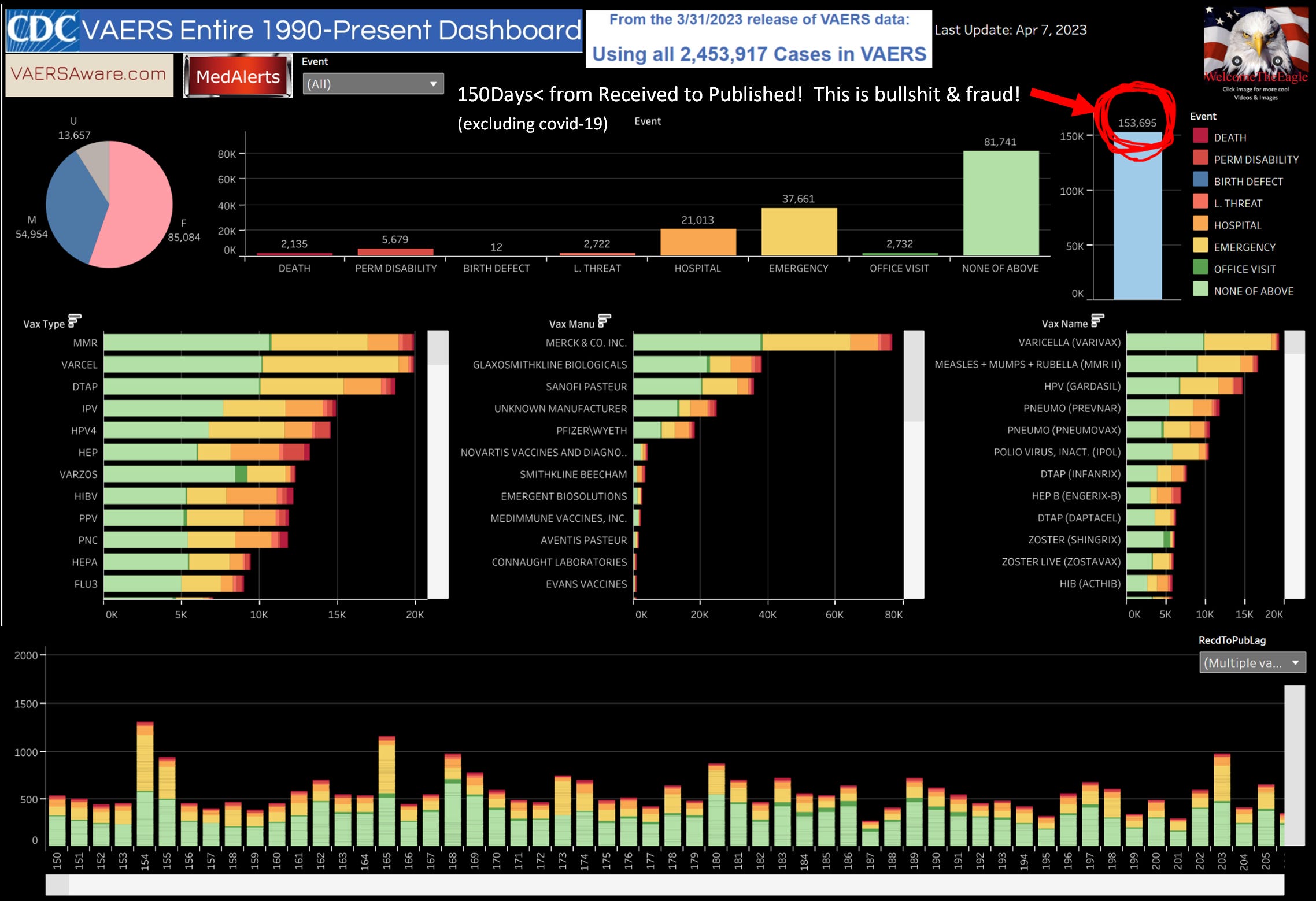Click the day 203 lag bar
The height and width of the screenshot is (901, 1316).
[x=1222, y=800]
